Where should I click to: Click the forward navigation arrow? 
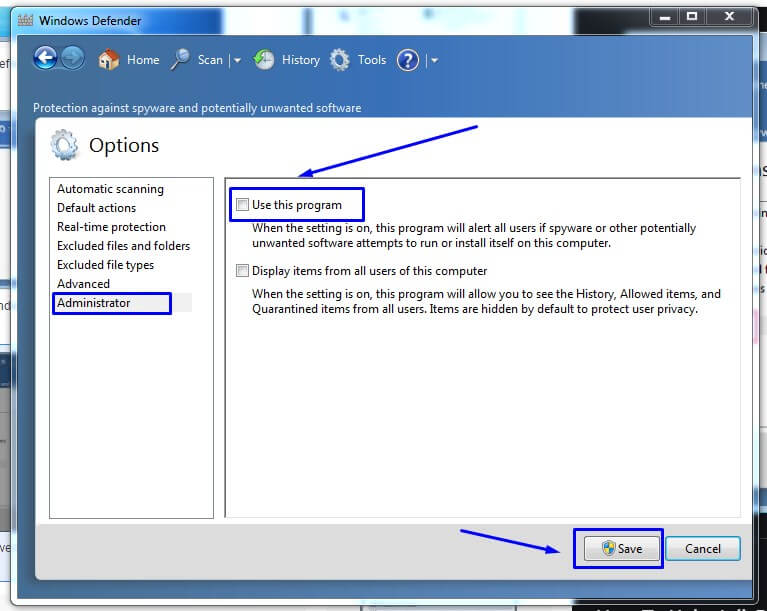pos(73,59)
